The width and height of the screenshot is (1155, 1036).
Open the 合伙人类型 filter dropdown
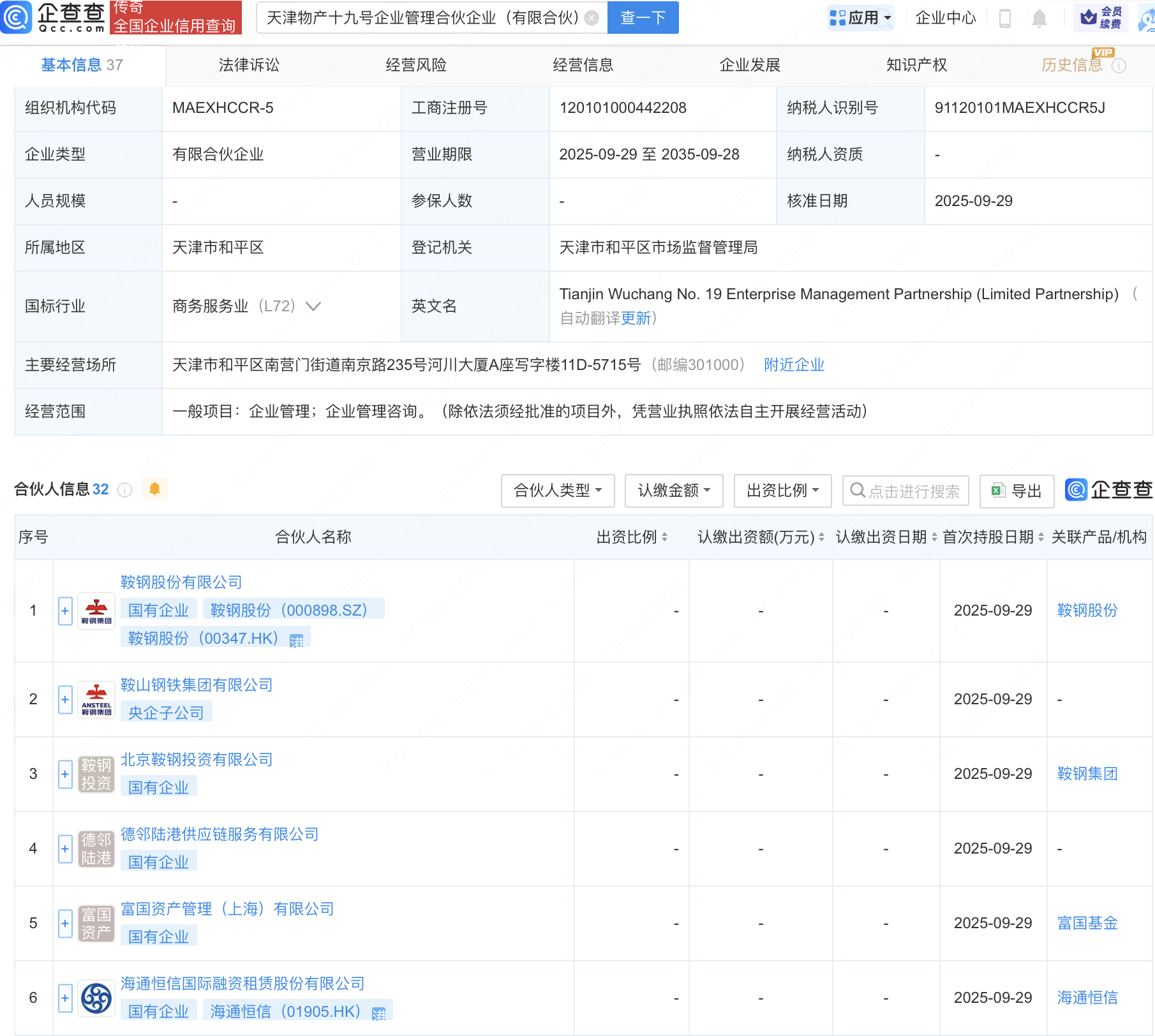pyautogui.click(x=558, y=491)
